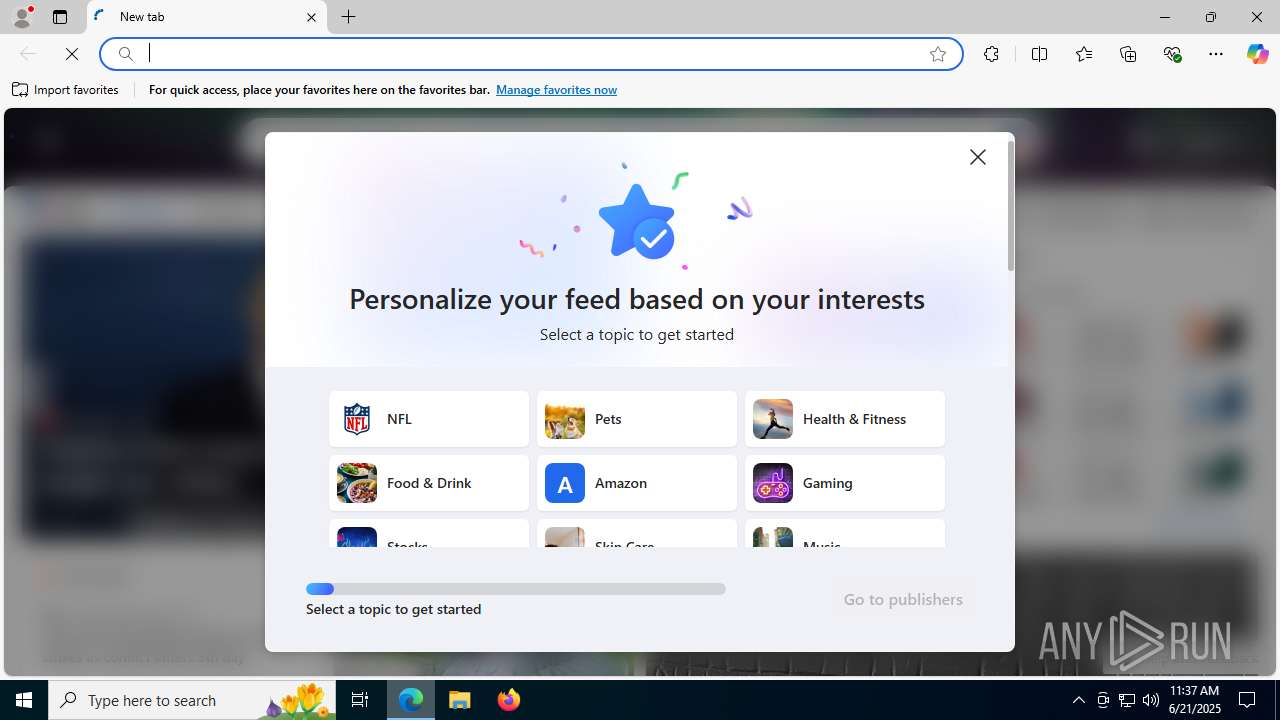Select the NFL topic
The width and height of the screenshot is (1280, 720).
point(429,419)
